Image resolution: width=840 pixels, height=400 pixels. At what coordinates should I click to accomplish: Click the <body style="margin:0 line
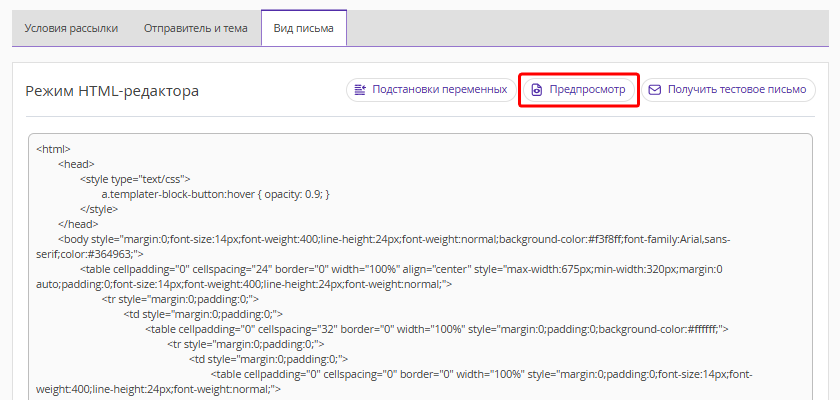(x=383, y=247)
